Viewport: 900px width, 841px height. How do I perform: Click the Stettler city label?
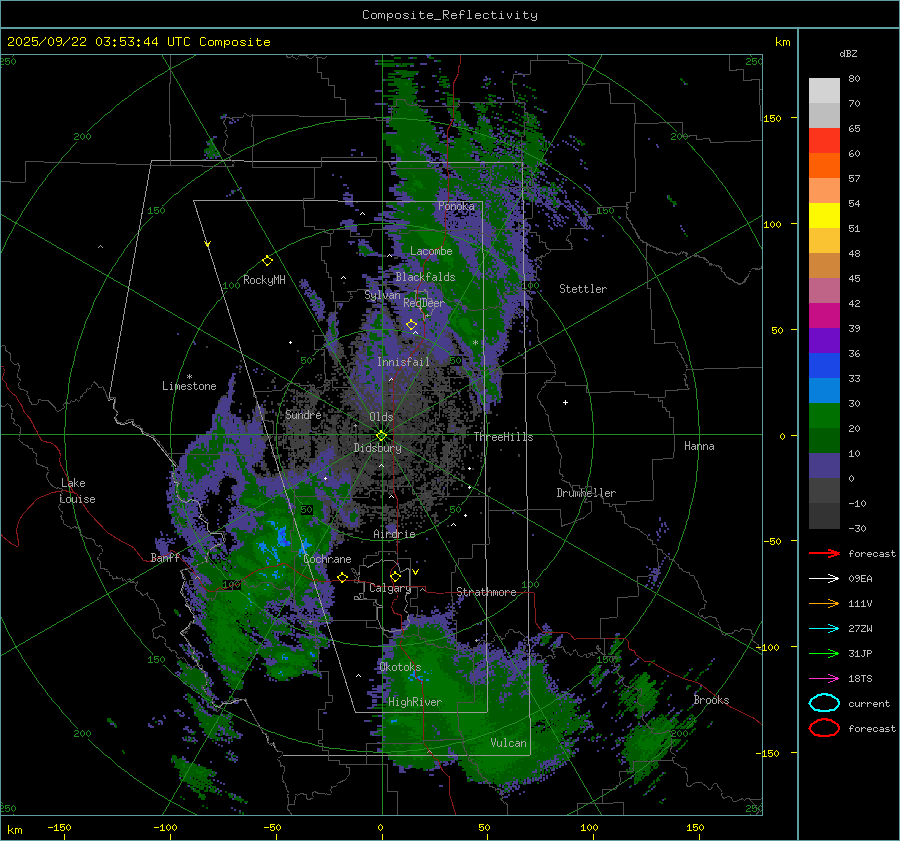pos(583,289)
